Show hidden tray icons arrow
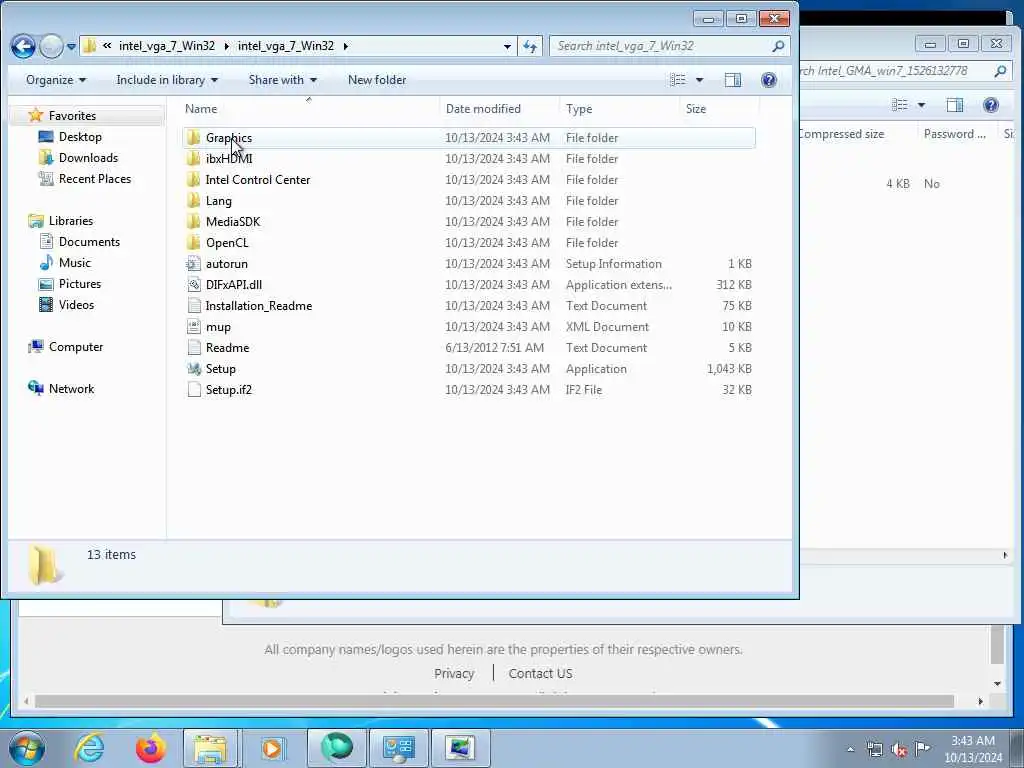 850,750
